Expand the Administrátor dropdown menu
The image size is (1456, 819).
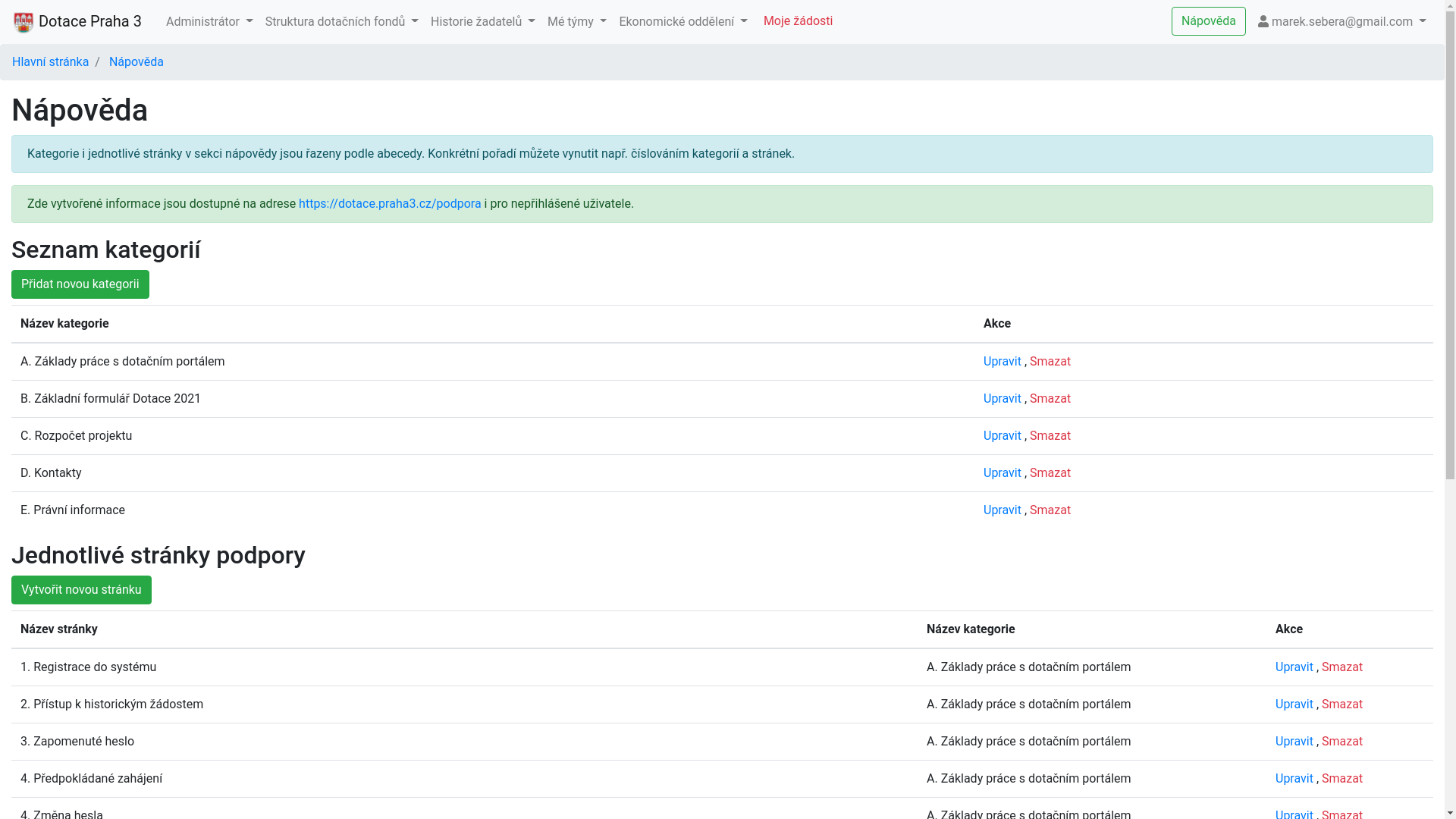[x=209, y=22]
